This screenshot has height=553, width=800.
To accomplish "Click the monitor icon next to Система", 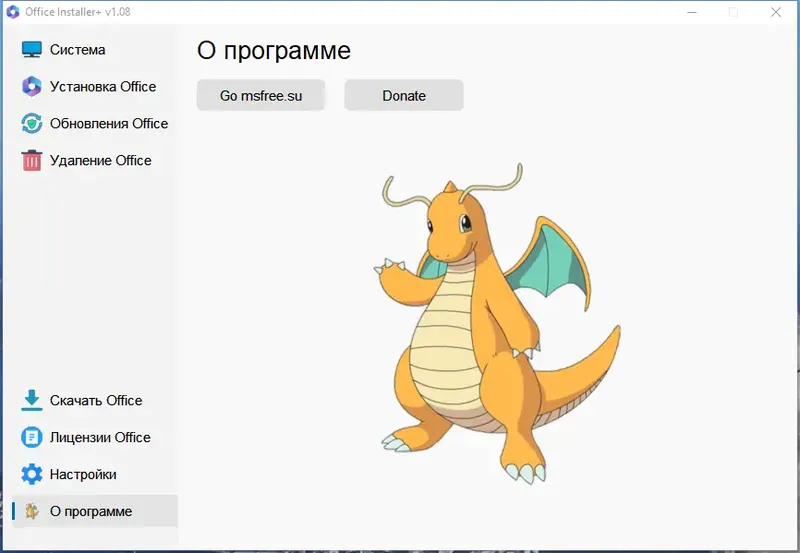I will tap(32, 49).
